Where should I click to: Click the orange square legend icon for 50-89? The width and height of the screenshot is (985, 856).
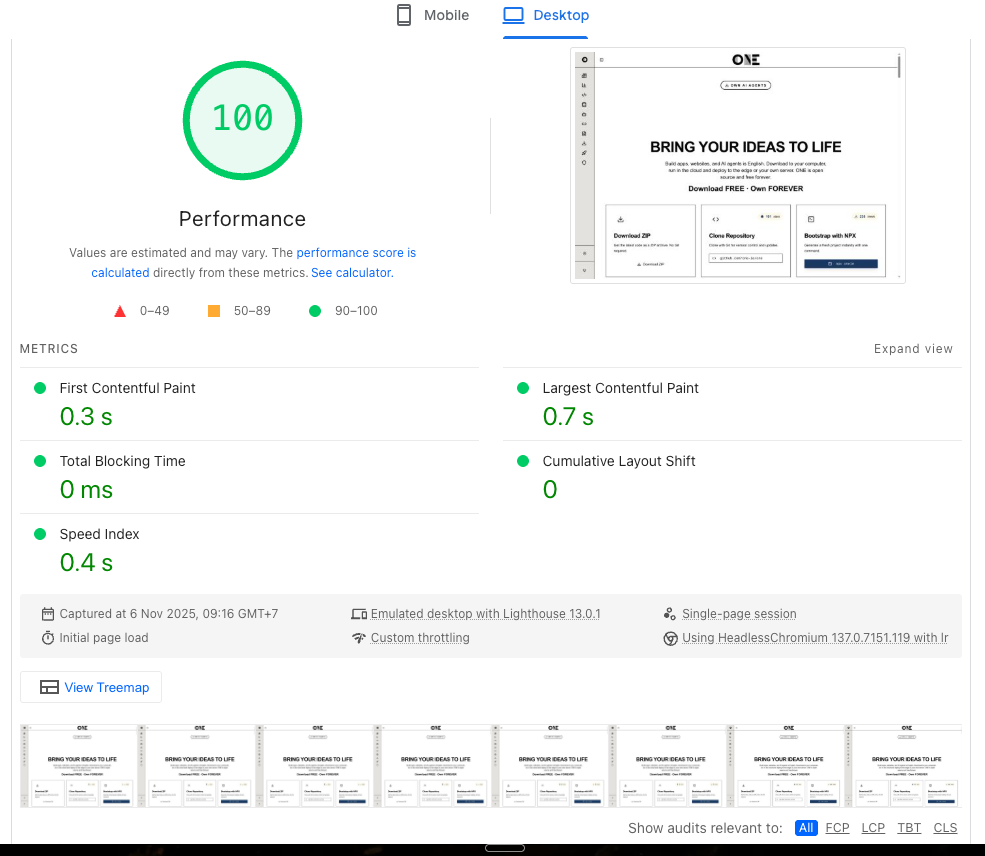pos(213,310)
